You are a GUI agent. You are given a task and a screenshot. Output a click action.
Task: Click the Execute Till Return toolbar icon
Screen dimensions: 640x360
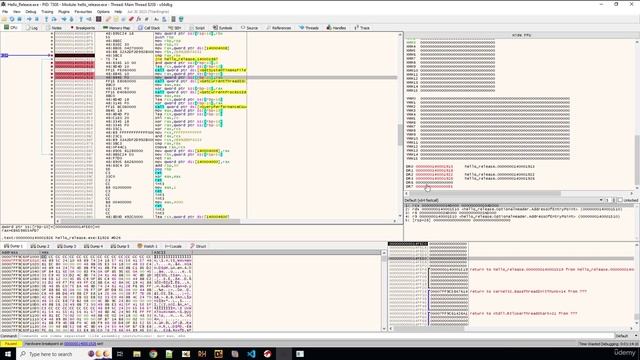(x=81, y=19)
